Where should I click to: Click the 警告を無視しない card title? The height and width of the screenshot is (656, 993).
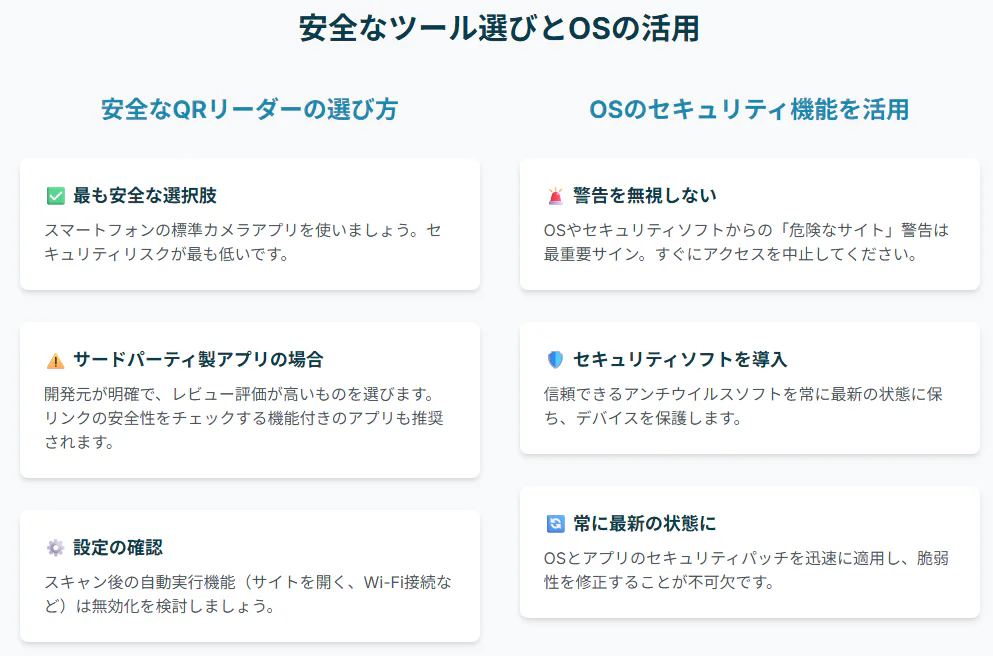[x=644, y=195]
